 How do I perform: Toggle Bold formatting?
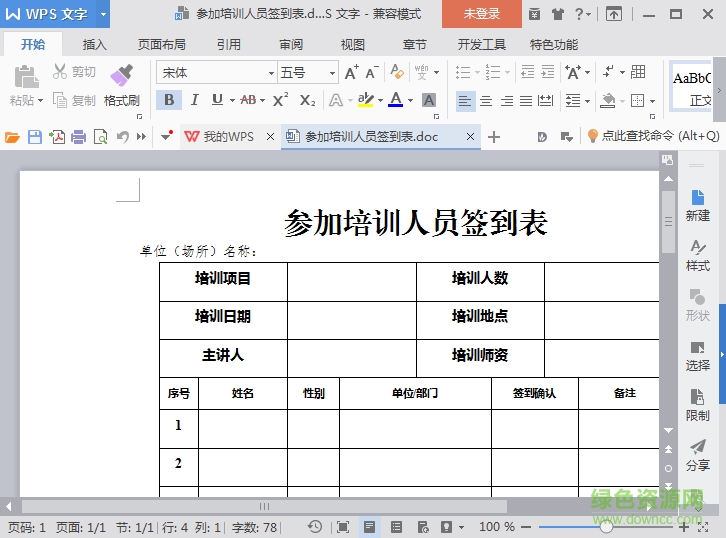[169, 100]
